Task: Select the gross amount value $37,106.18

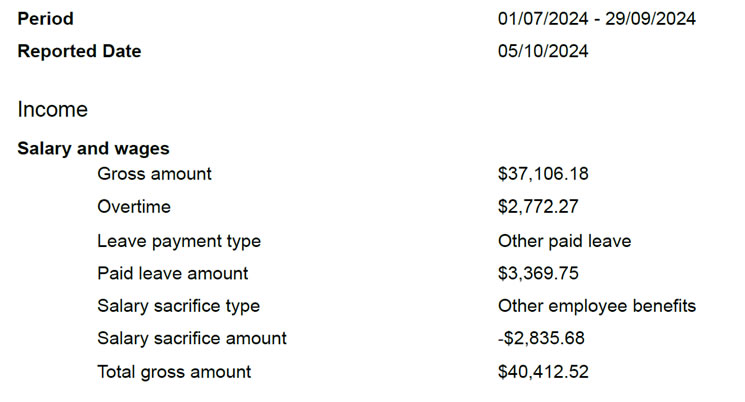Action: click(543, 174)
